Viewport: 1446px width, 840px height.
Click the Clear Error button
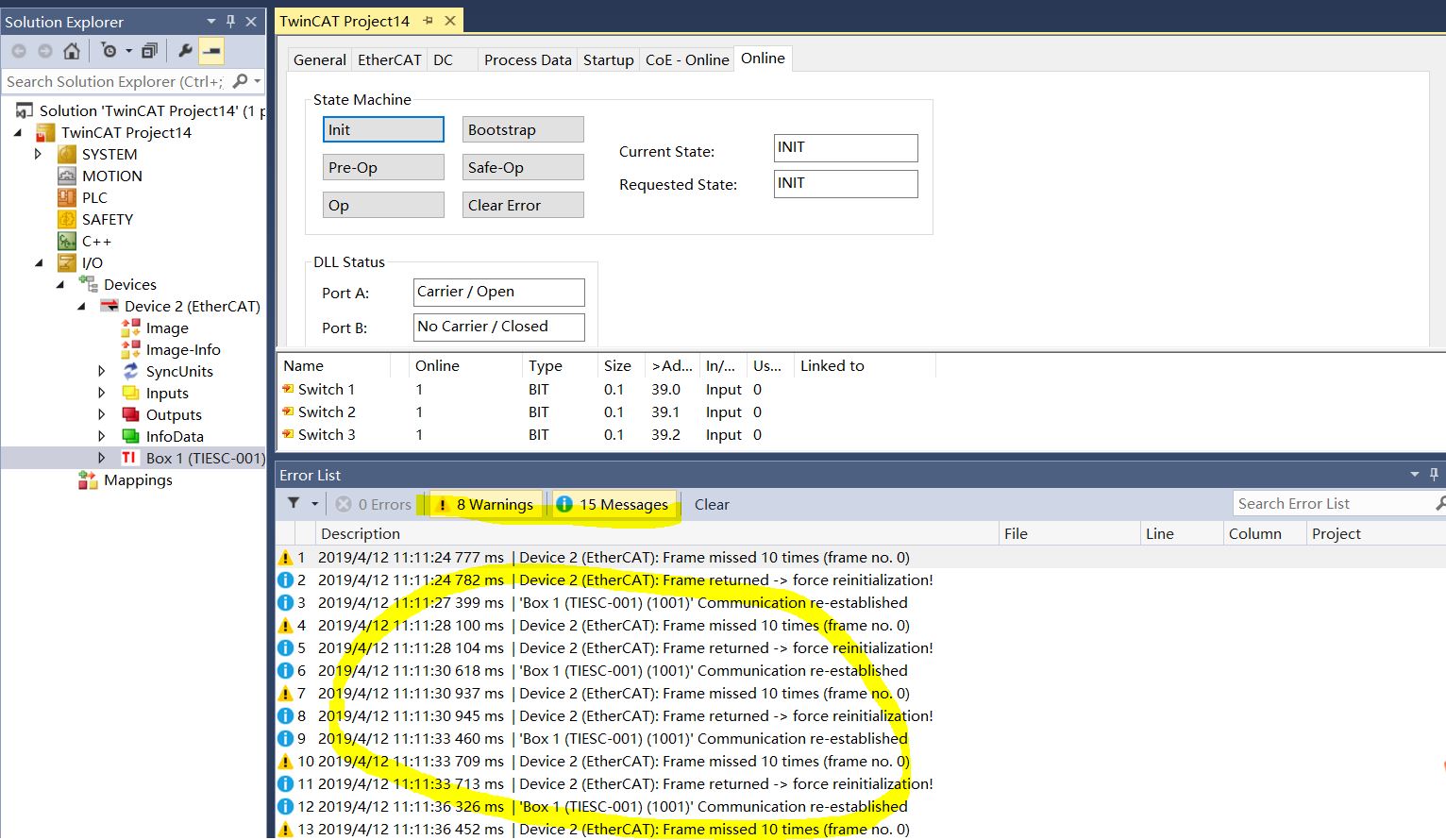click(x=523, y=205)
